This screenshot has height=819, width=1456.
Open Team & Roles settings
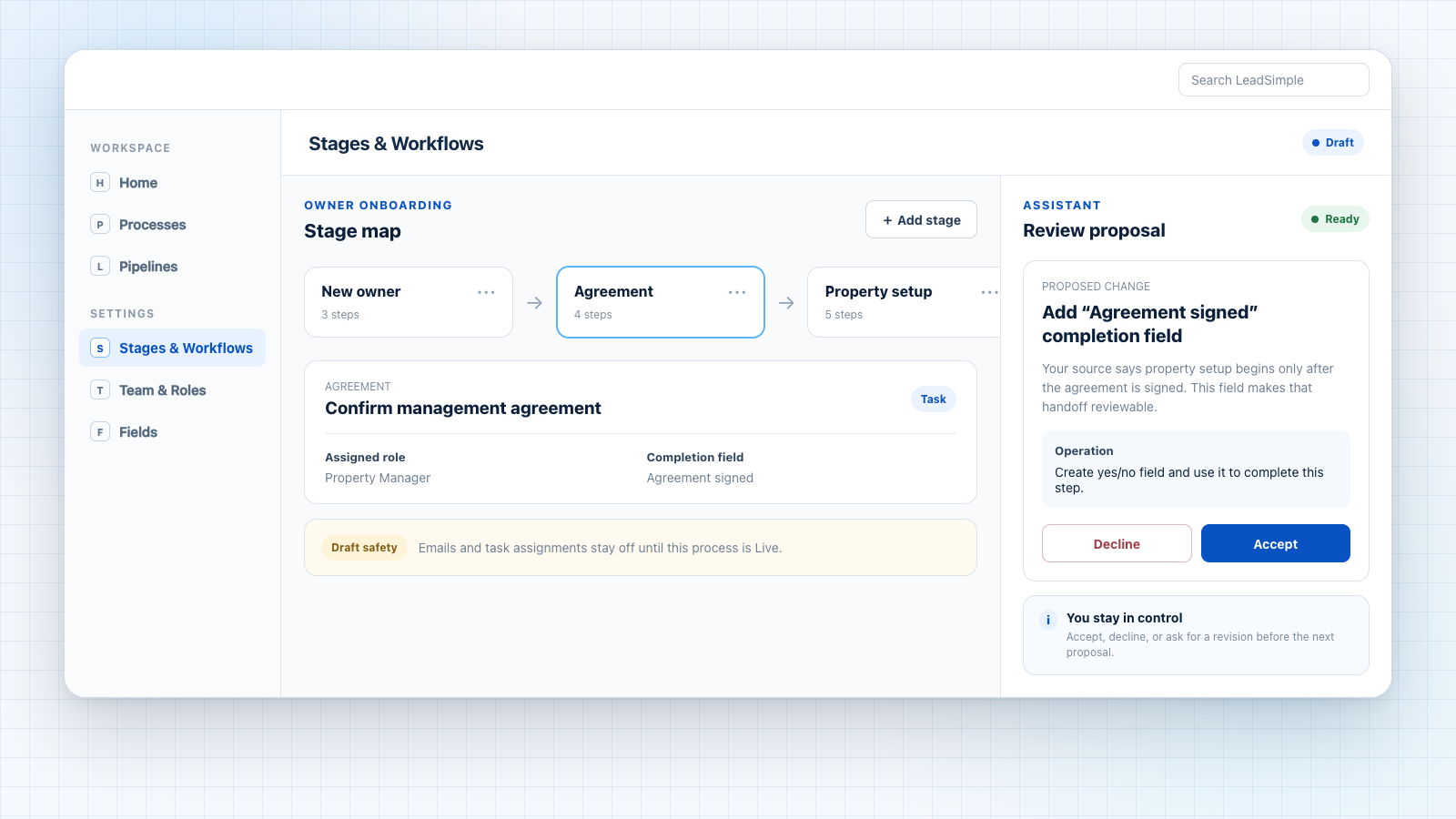click(x=172, y=390)
